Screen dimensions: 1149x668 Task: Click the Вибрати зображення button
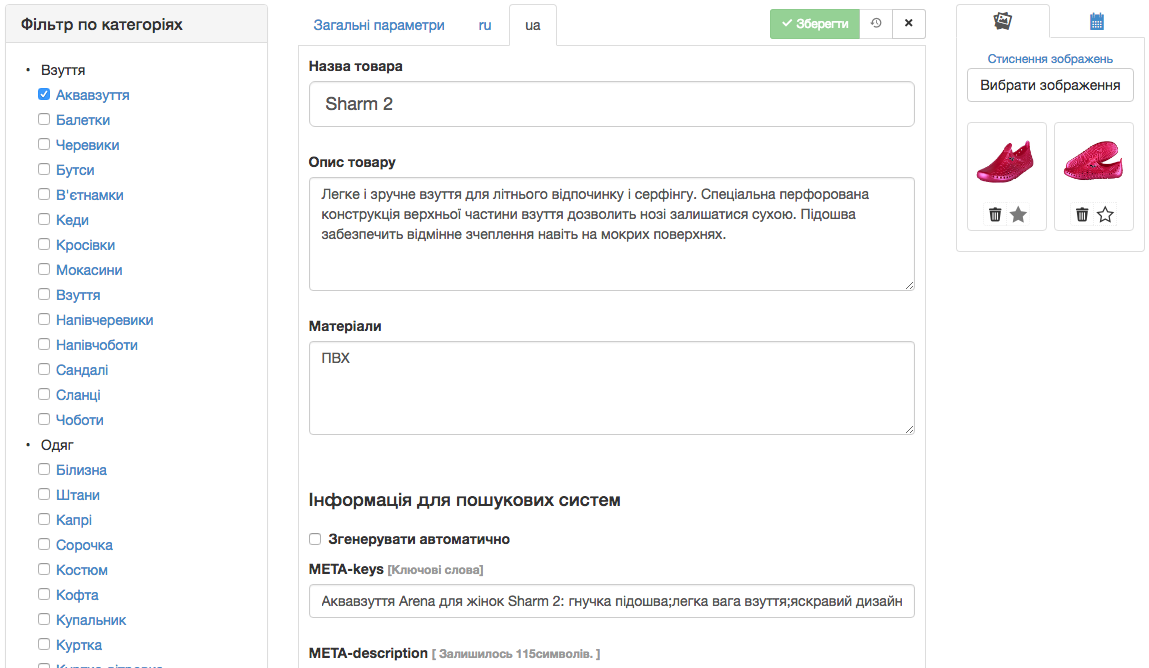coord(1050,85)
